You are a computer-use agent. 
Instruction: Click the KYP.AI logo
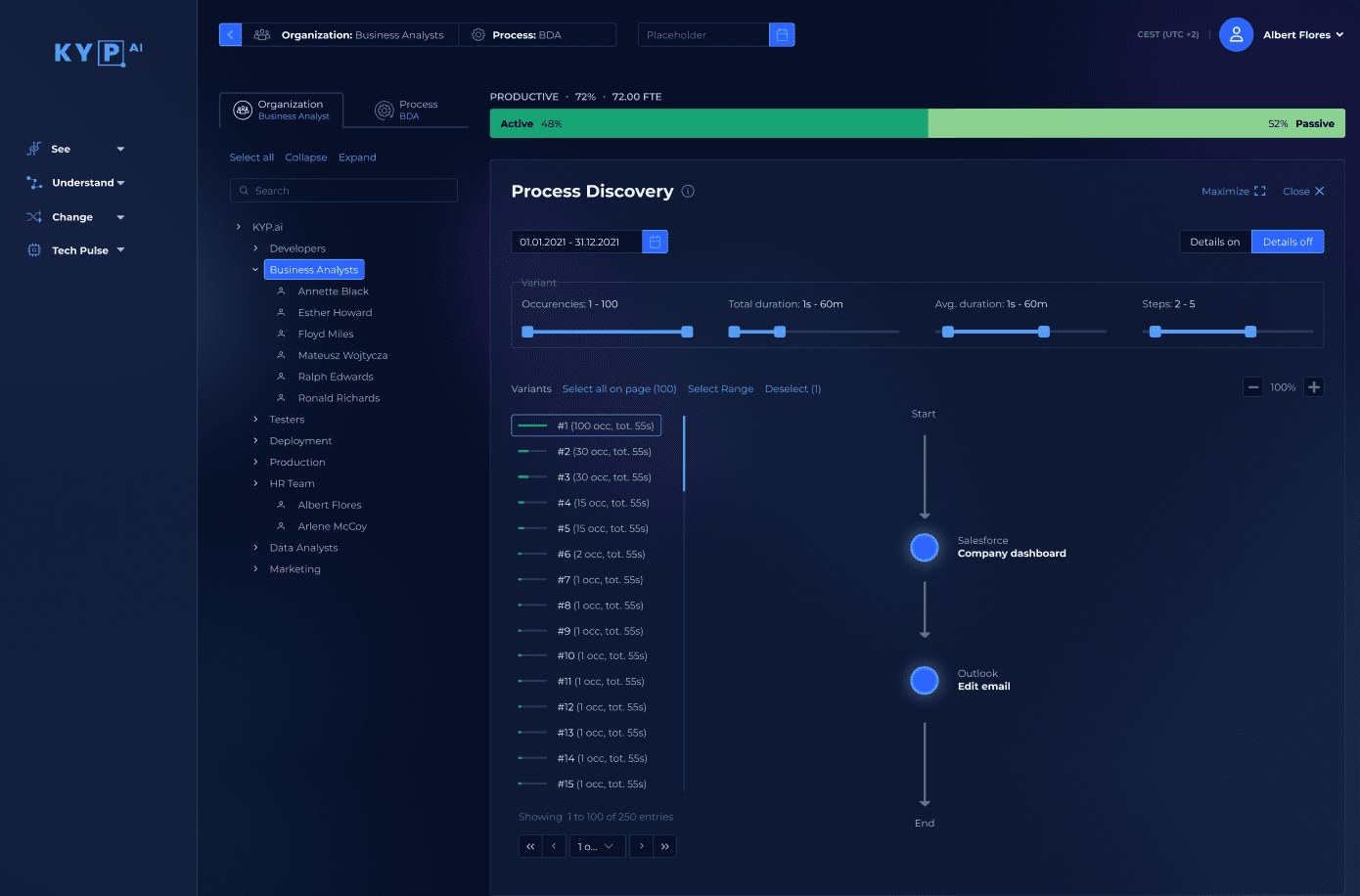click(97, 54)
